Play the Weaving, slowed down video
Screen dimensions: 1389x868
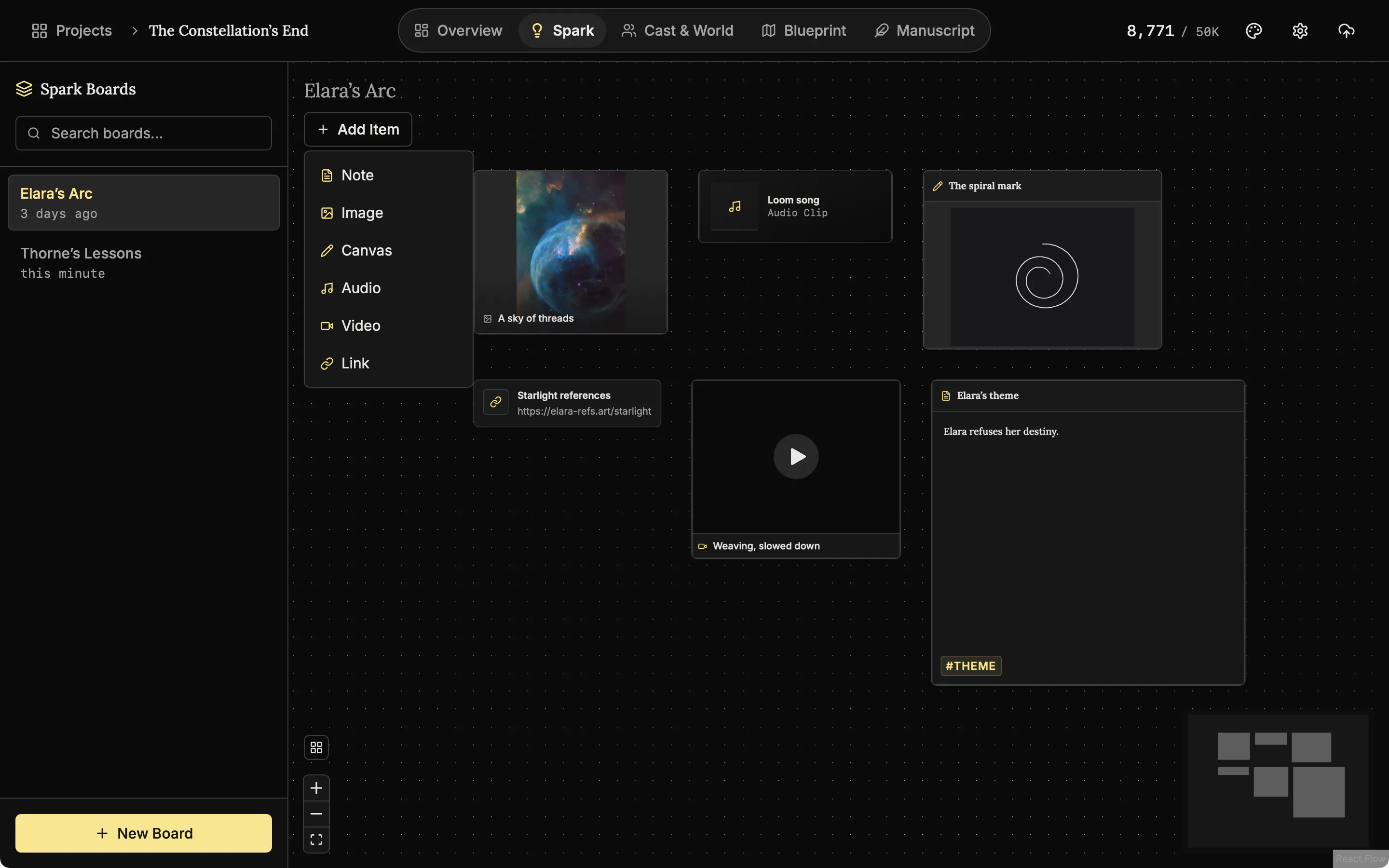click(x=796, y=456)
